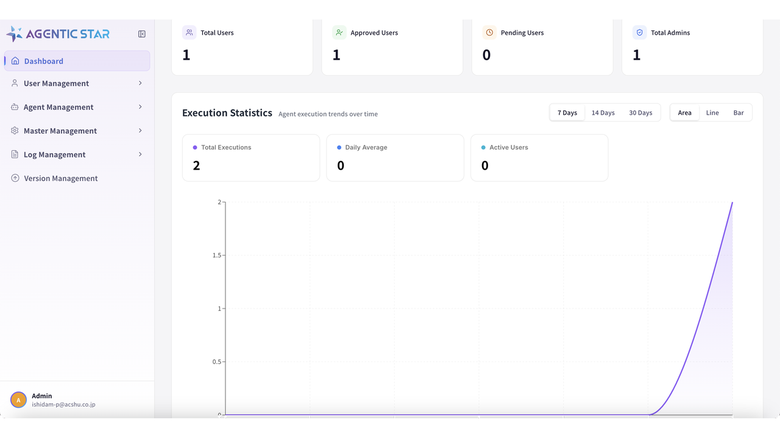Screen dimensions: 780x439
Task: Expand Log Management chevron
Action: (140, 154)
